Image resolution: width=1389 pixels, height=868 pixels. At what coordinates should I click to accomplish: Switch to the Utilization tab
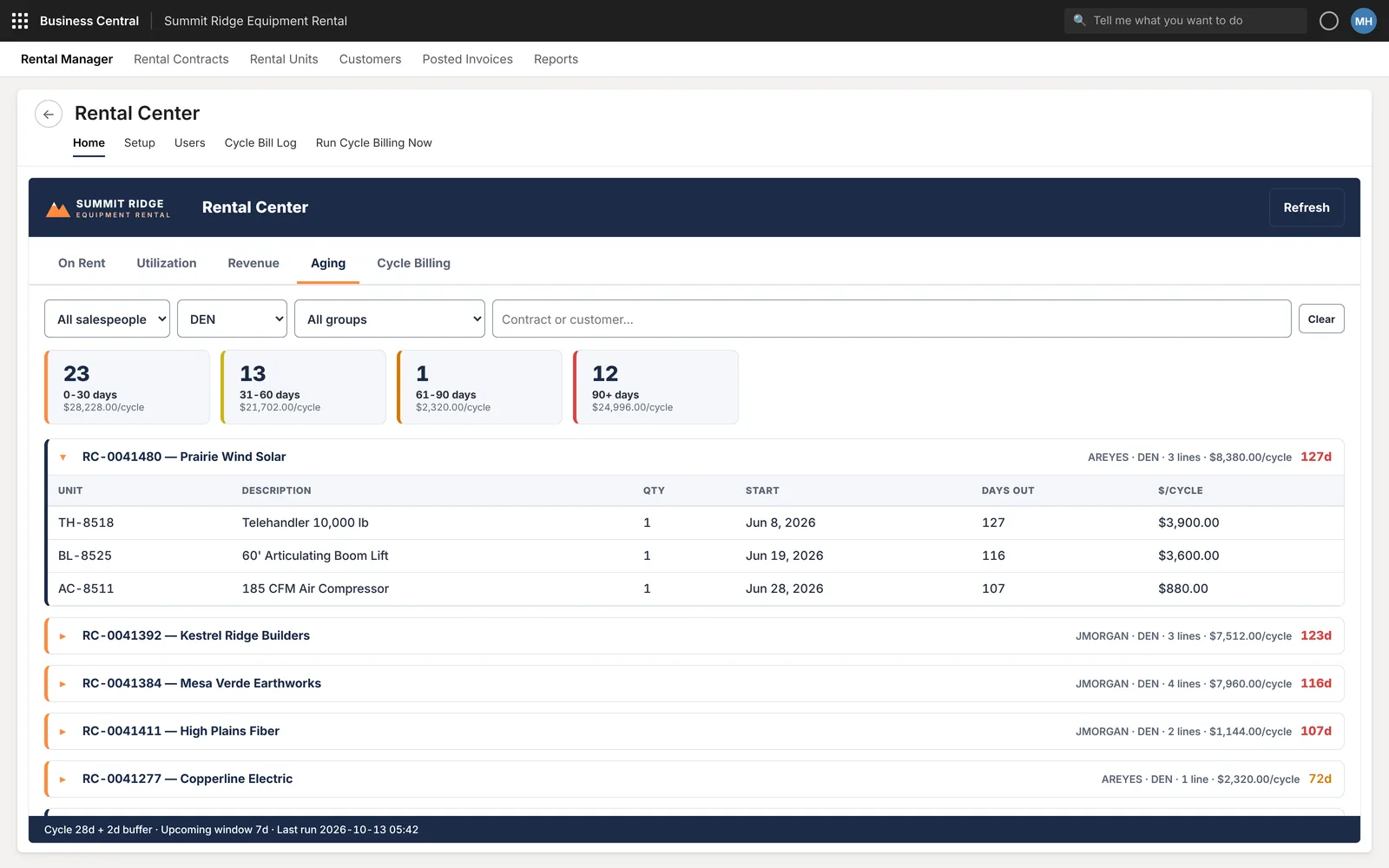167,263
